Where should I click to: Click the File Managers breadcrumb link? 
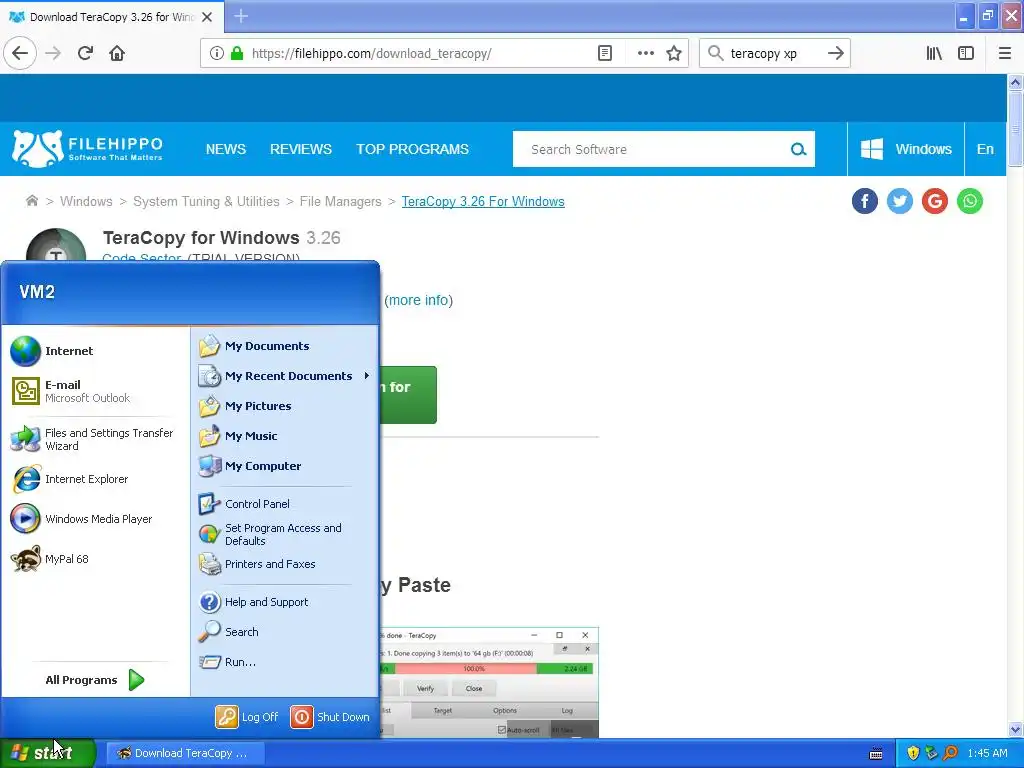click(x=340, y=201)
